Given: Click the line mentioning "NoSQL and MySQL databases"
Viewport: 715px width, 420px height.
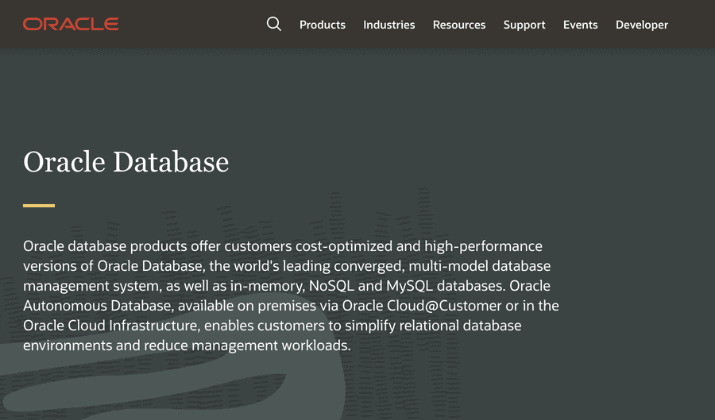Looking at the screenshot, I should (287, 286).
